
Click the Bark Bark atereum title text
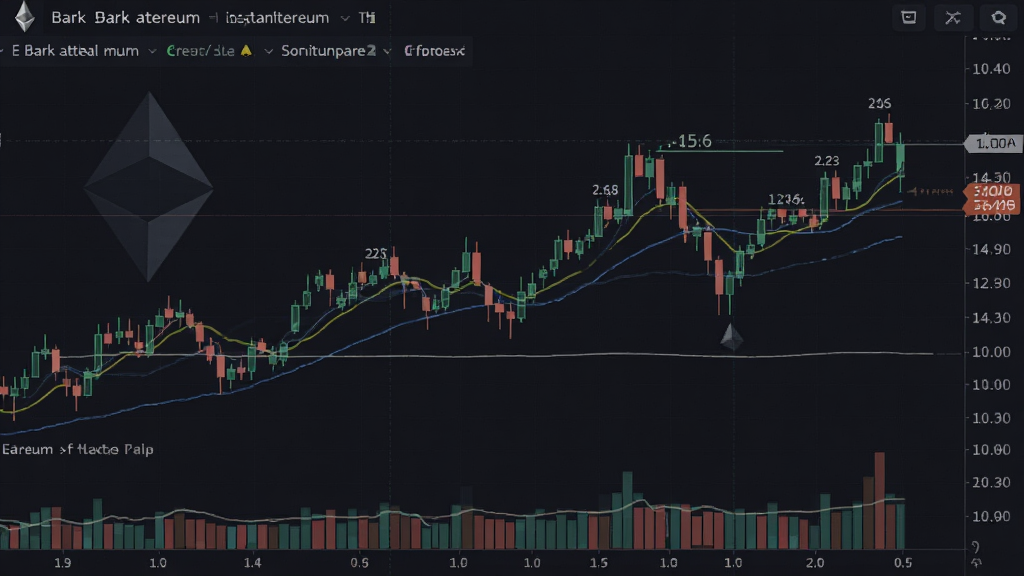125,18
